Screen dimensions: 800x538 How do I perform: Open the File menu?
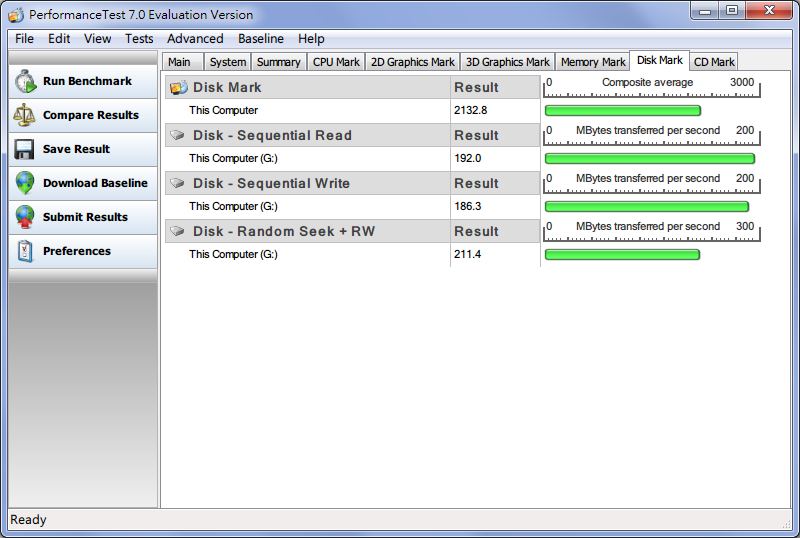[x=24, y=39]
